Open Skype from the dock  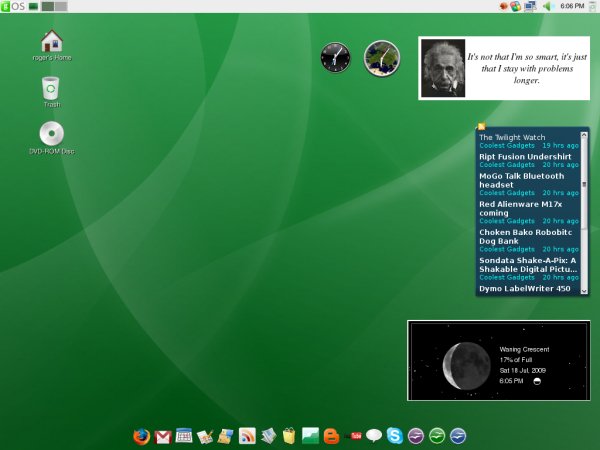click(x=394, y=436)
